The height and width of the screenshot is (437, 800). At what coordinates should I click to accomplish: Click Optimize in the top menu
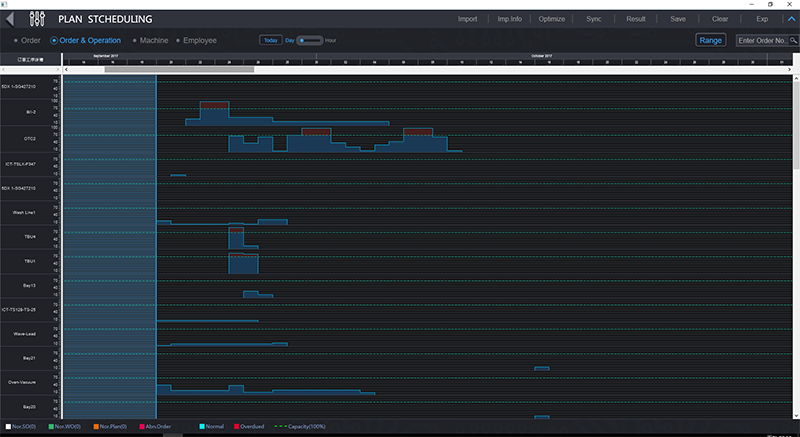[x=551, y=18]
